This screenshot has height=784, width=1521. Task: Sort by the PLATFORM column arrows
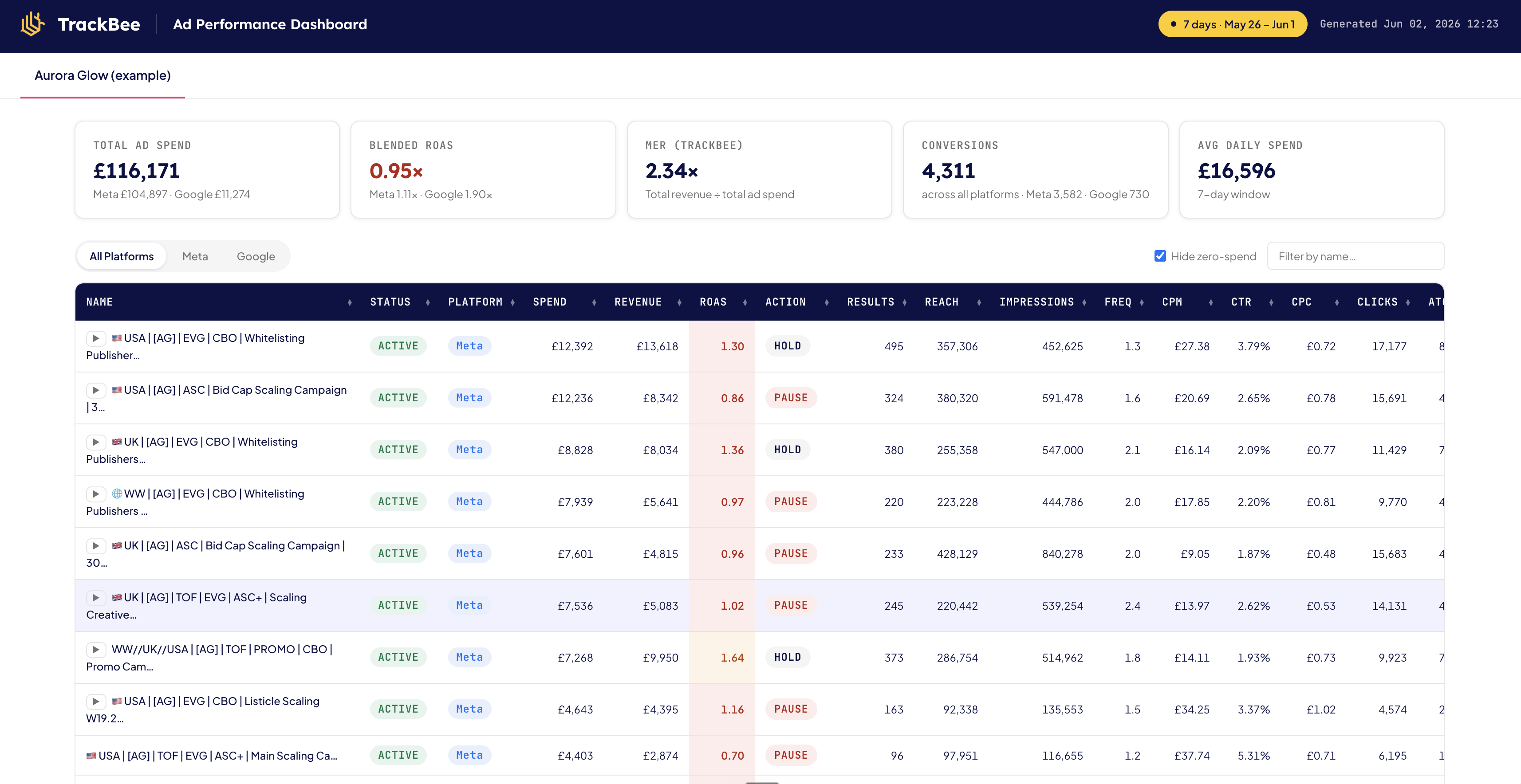[x=512, y=302]
